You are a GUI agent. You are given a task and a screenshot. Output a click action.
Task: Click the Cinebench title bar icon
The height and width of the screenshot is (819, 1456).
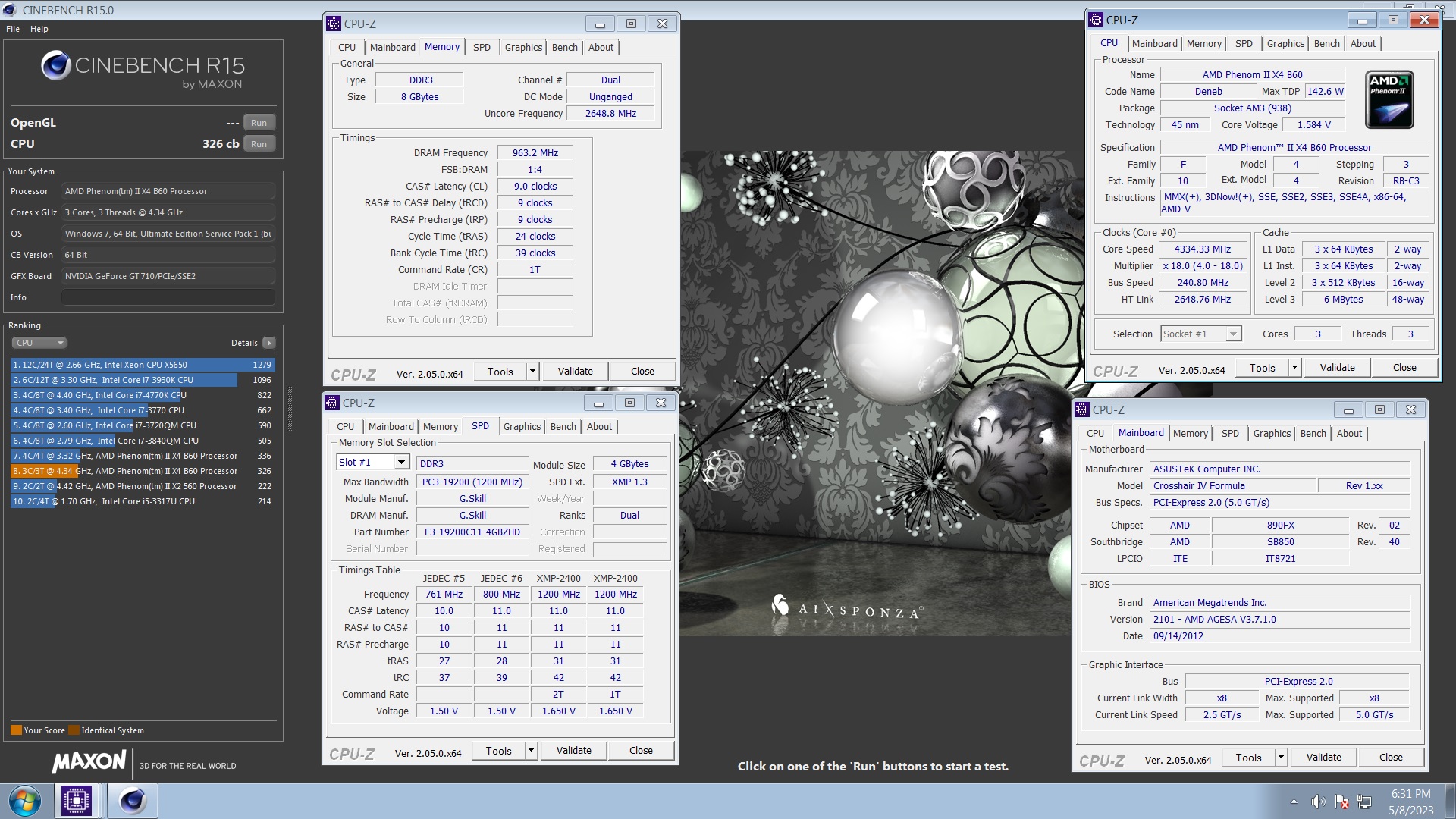[10, 10]
